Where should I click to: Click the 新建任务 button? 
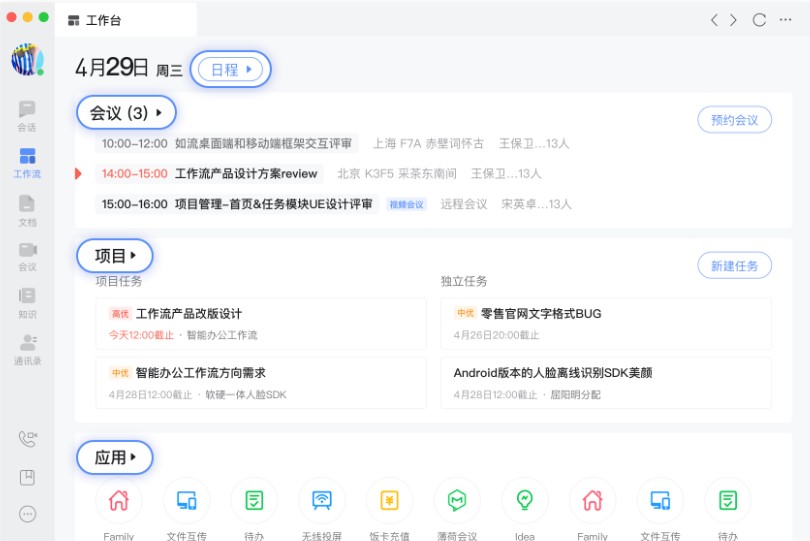[734, 266]
